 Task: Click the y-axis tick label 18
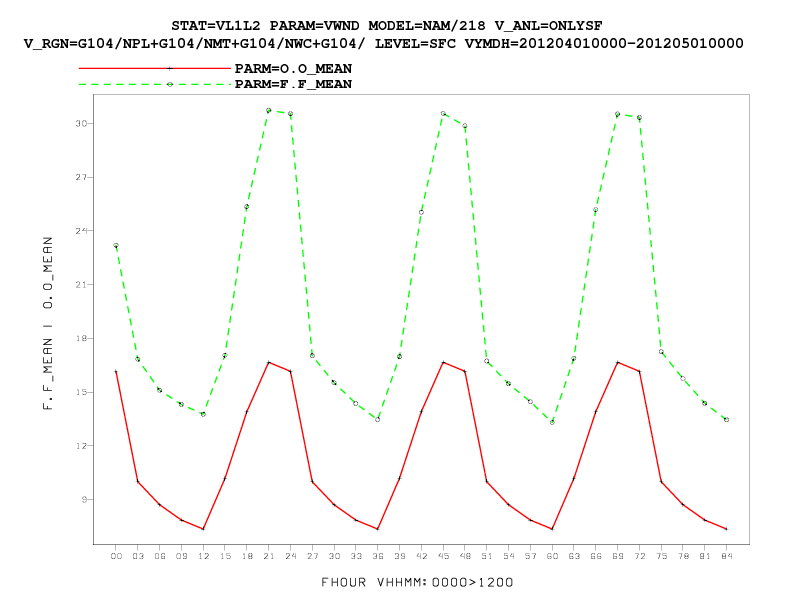pos(81,338)
